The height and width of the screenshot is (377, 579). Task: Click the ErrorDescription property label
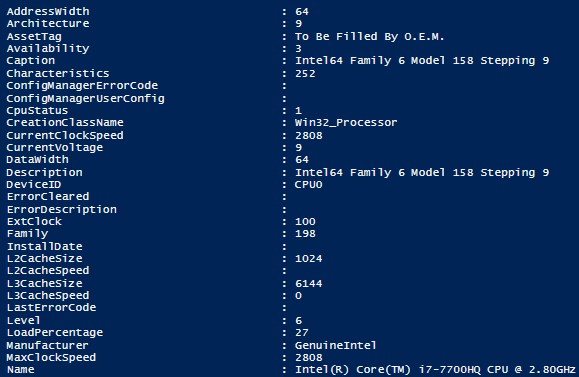(x=62, y=210)
